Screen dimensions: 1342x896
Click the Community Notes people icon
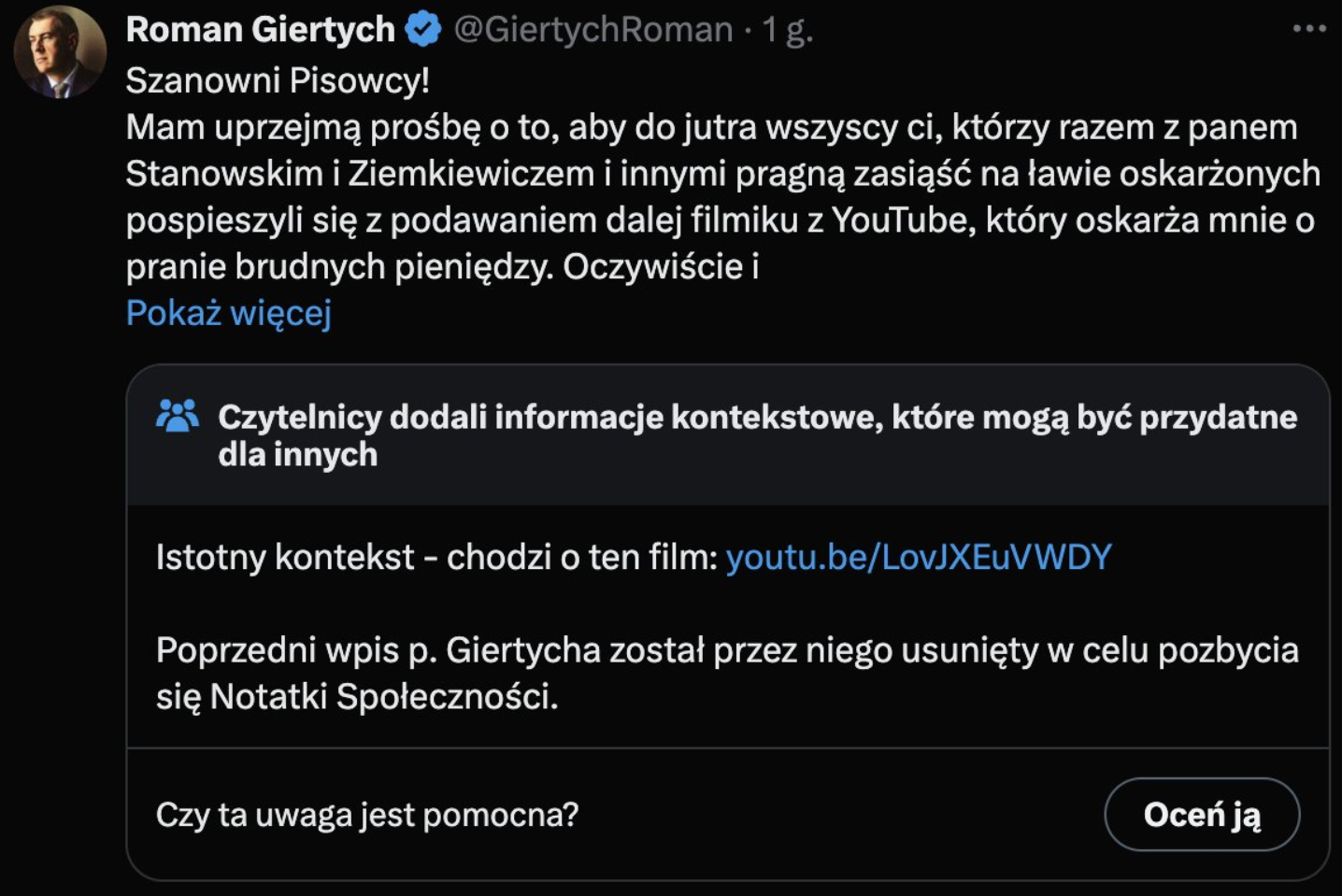(178, 417)
